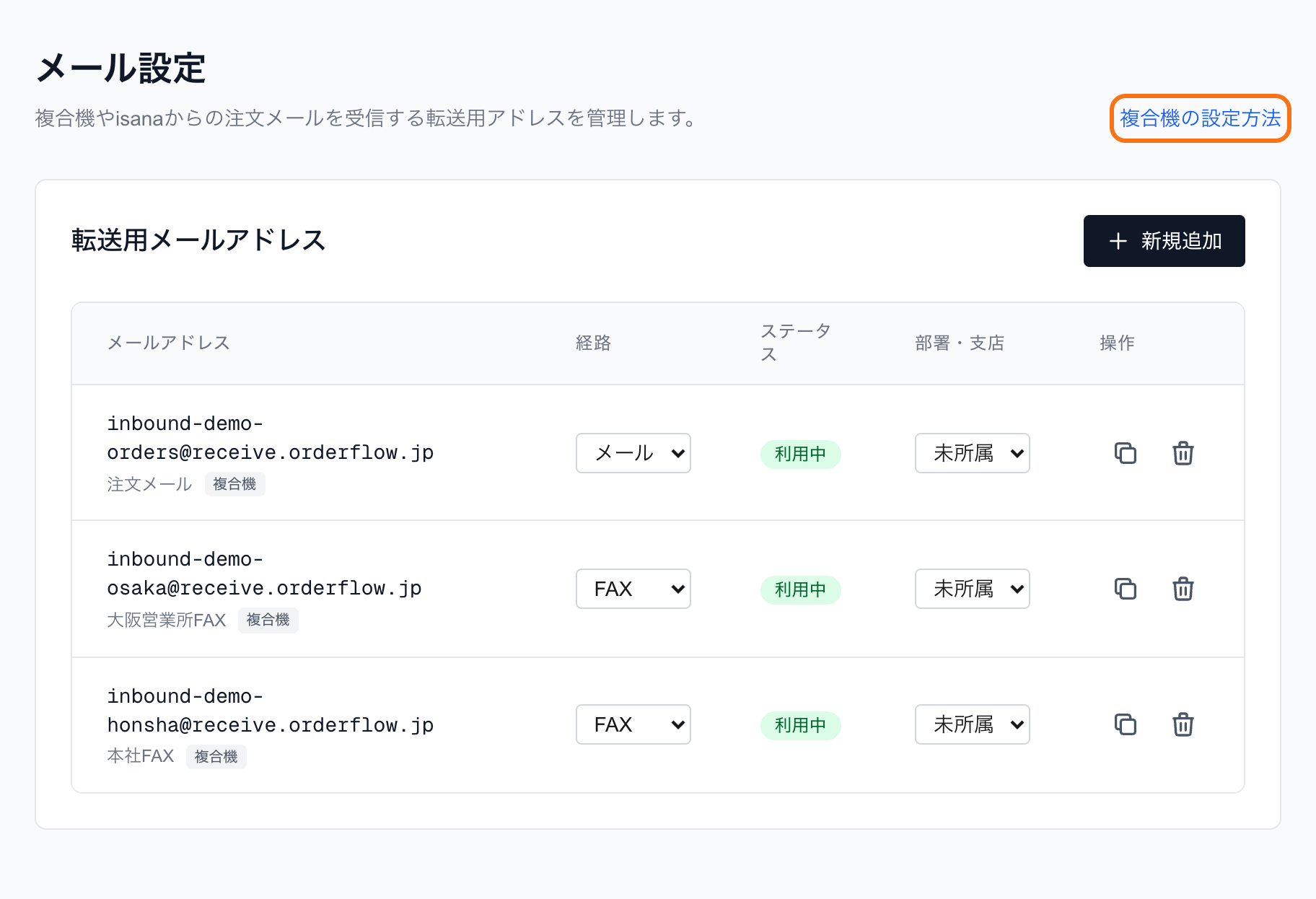
Task: Click the 利用中 status badge in osaka row
Action: (801, 589)
